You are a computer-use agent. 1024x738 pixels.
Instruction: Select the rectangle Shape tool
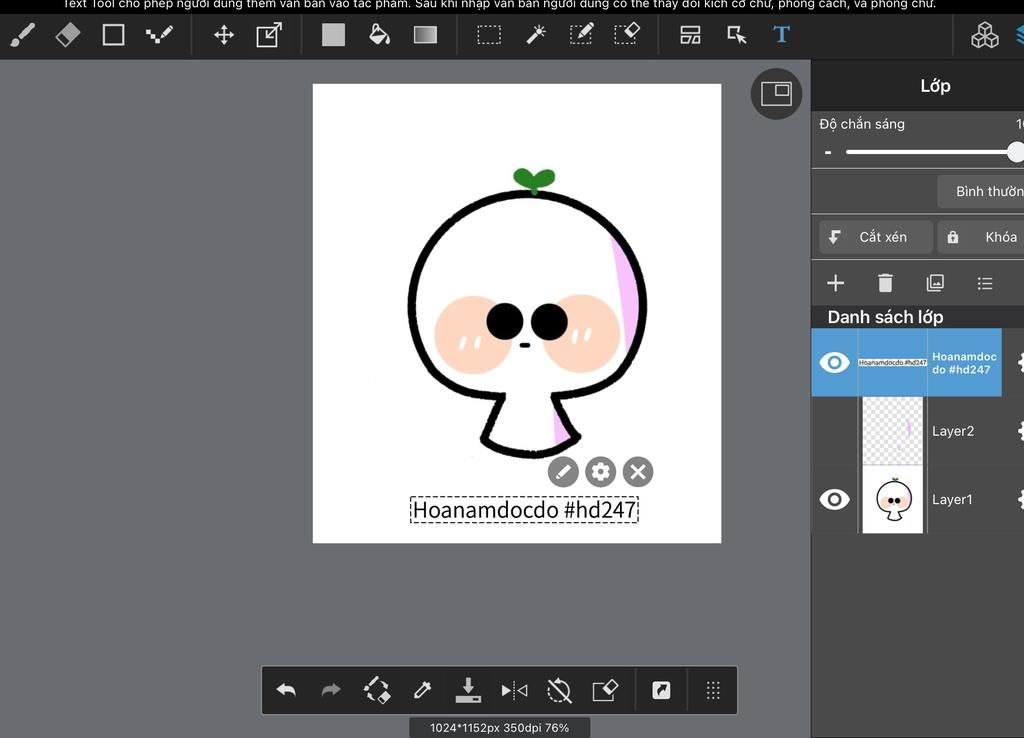[114, 35]
